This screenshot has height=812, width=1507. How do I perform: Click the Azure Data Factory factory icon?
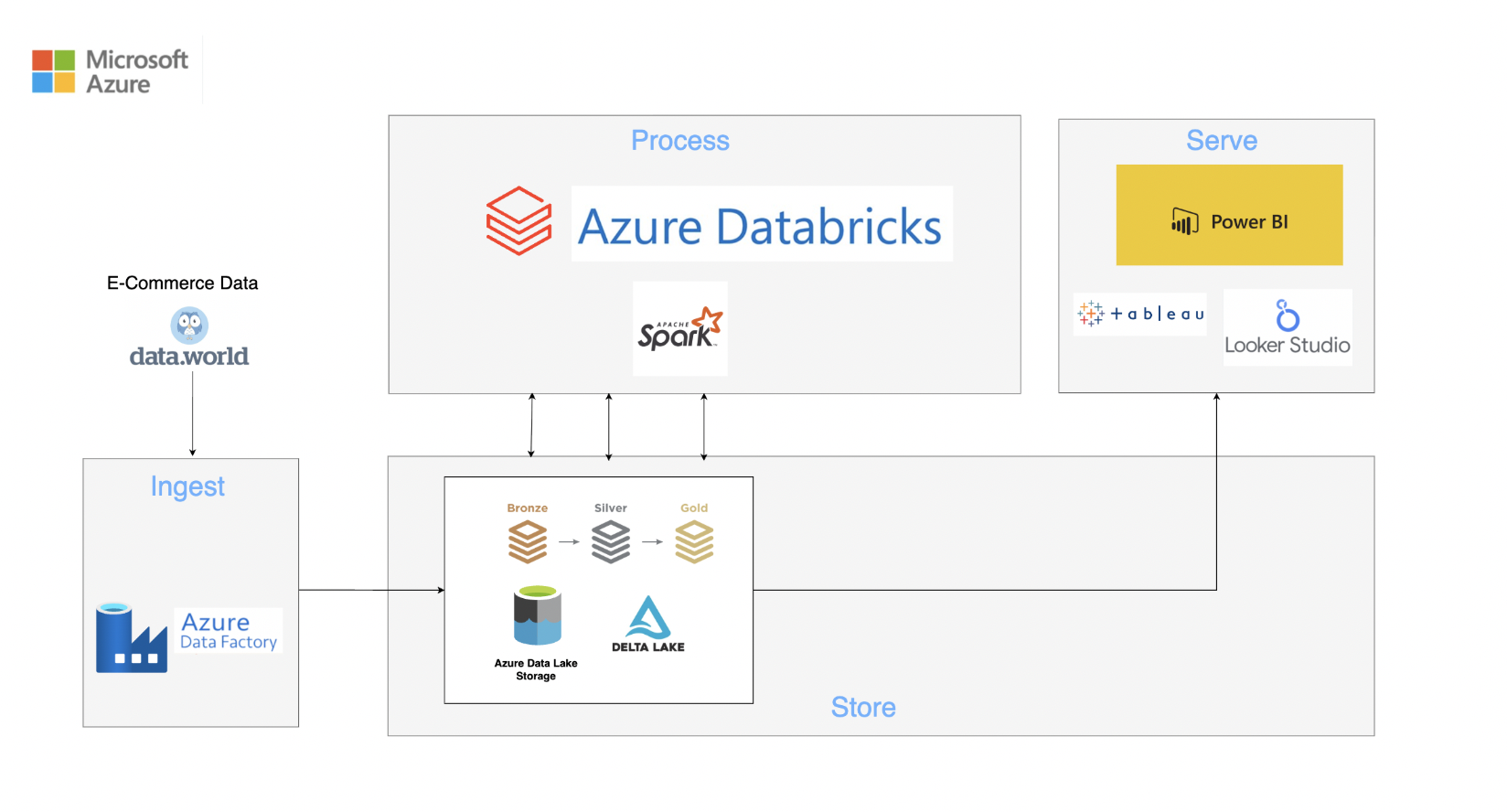tap(132, 637)
